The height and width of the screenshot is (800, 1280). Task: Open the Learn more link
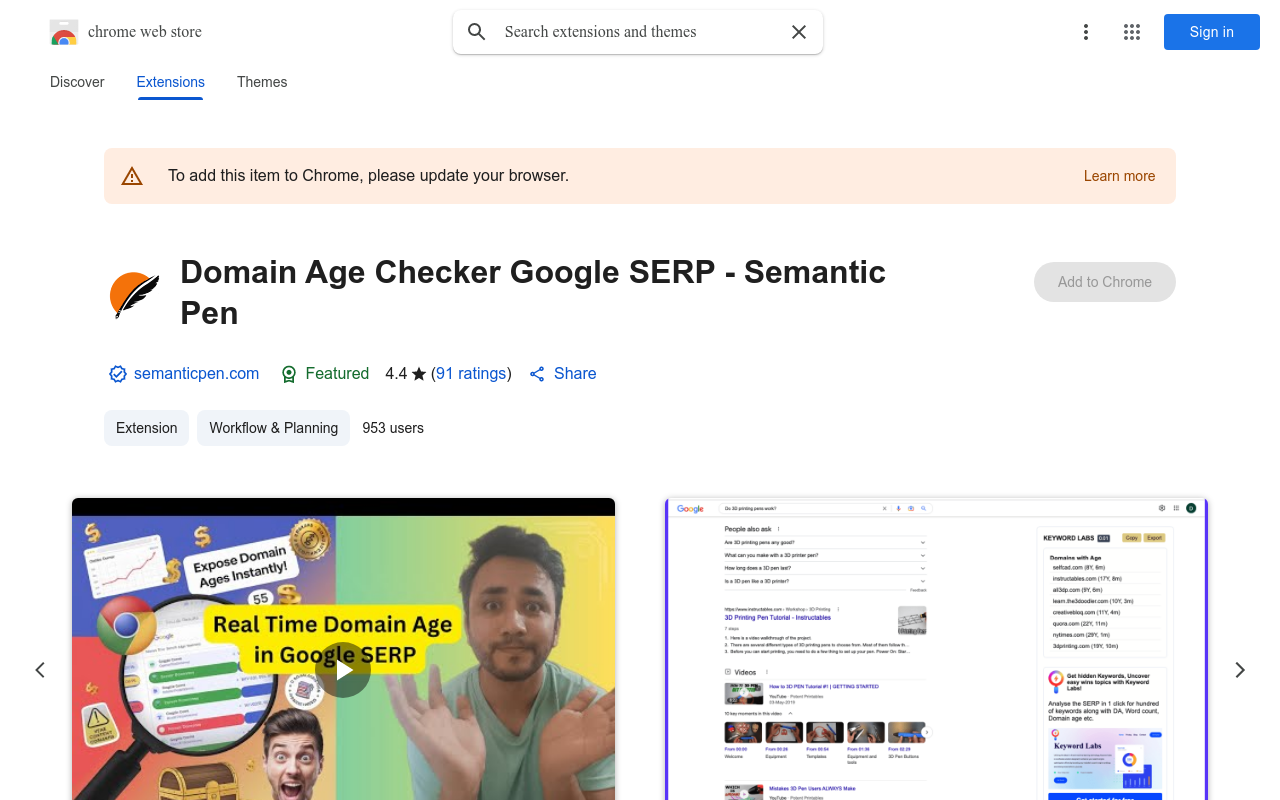pyautogui.click(x=1119, y=176)
